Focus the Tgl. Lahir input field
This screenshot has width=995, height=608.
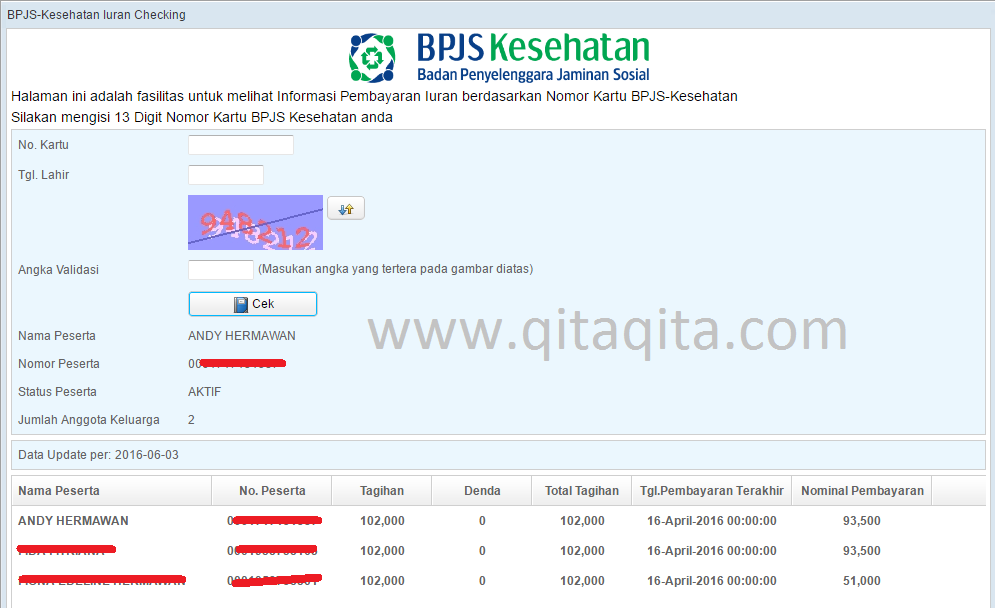point(226,175)
